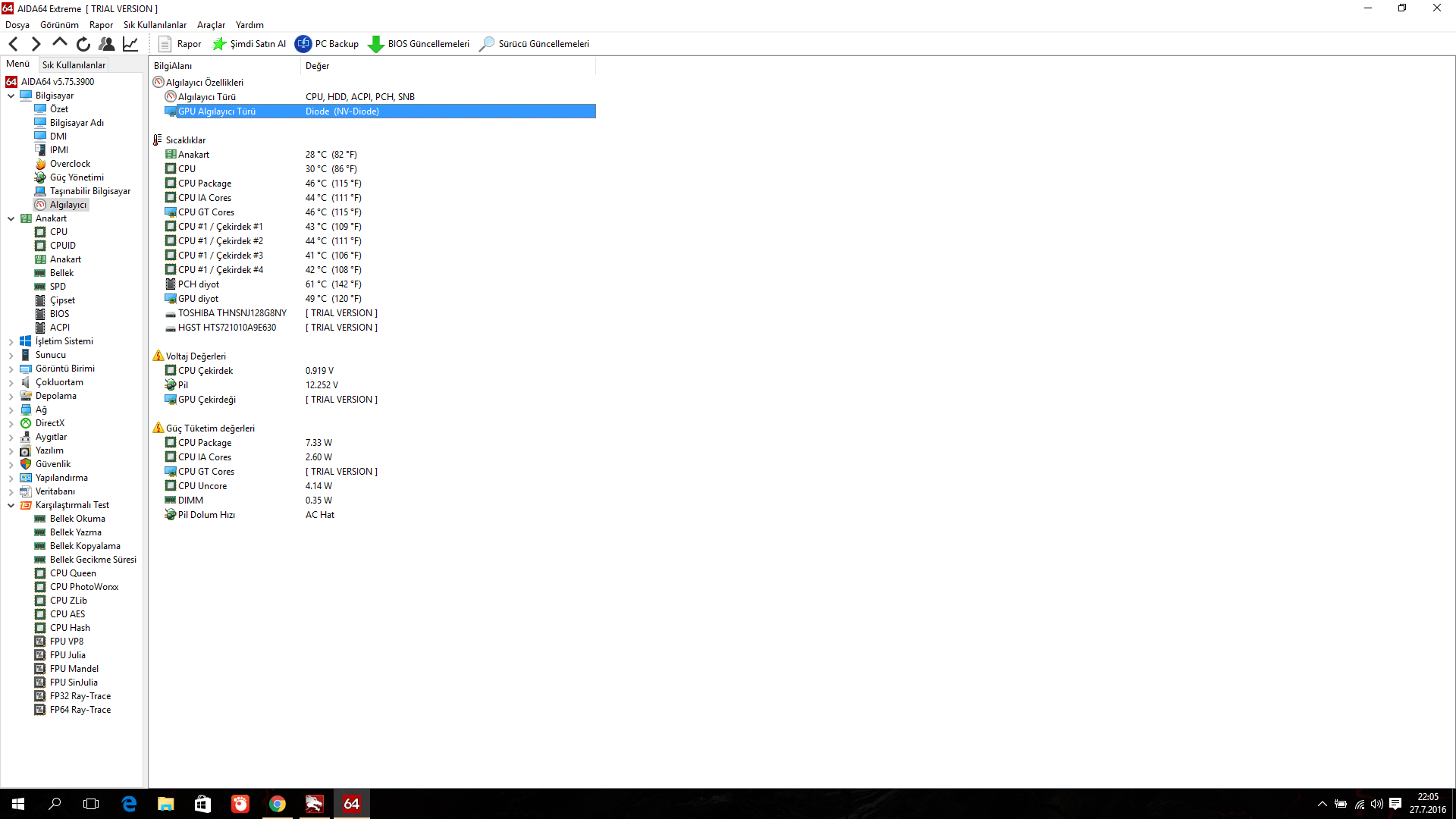The image size is (1456, 819).
Task: Select CPU Queen benchmark item
Action: click(x=73, y=573)
